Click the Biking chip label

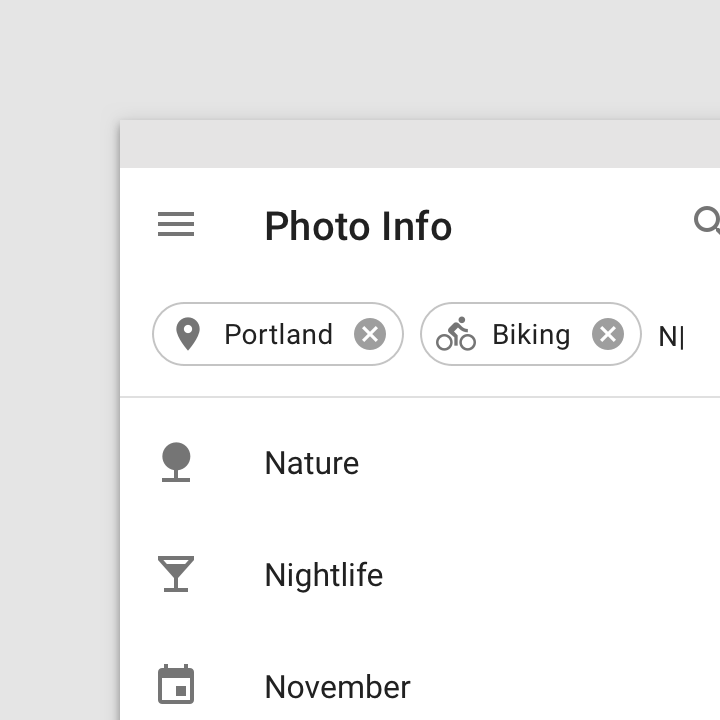coord(531,334)
